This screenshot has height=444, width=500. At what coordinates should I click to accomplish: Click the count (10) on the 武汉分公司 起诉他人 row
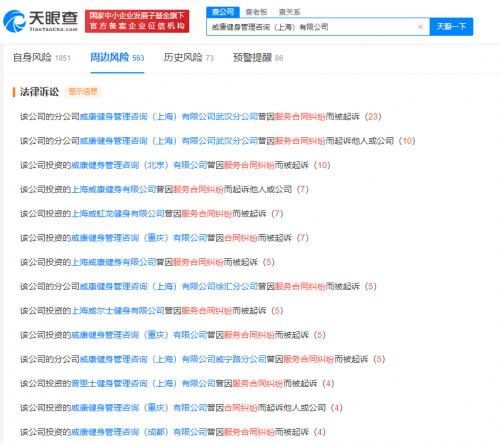(407, 141)
